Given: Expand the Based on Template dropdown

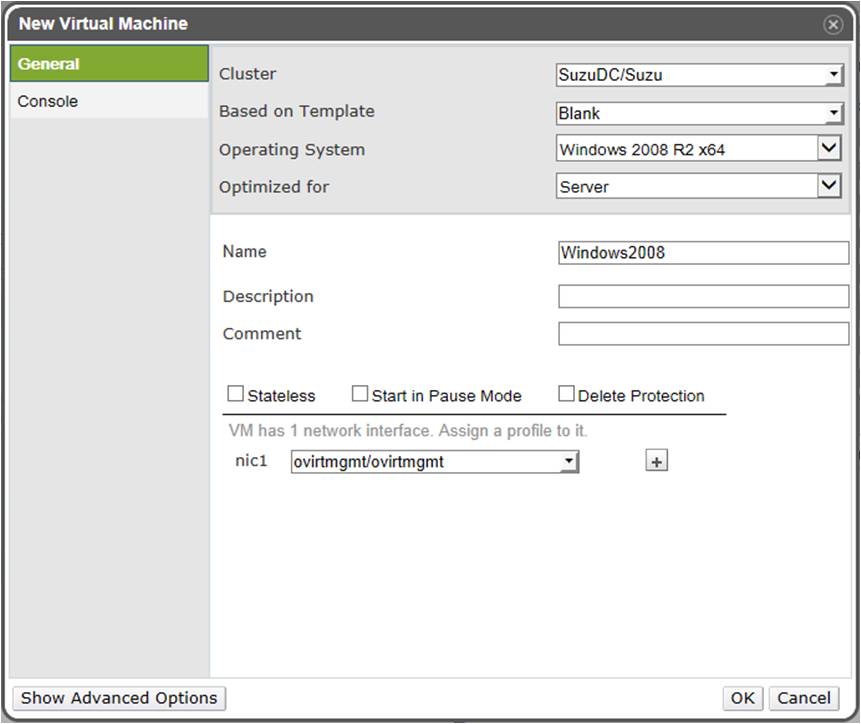Looking at the screenshot, I should 699,113.
